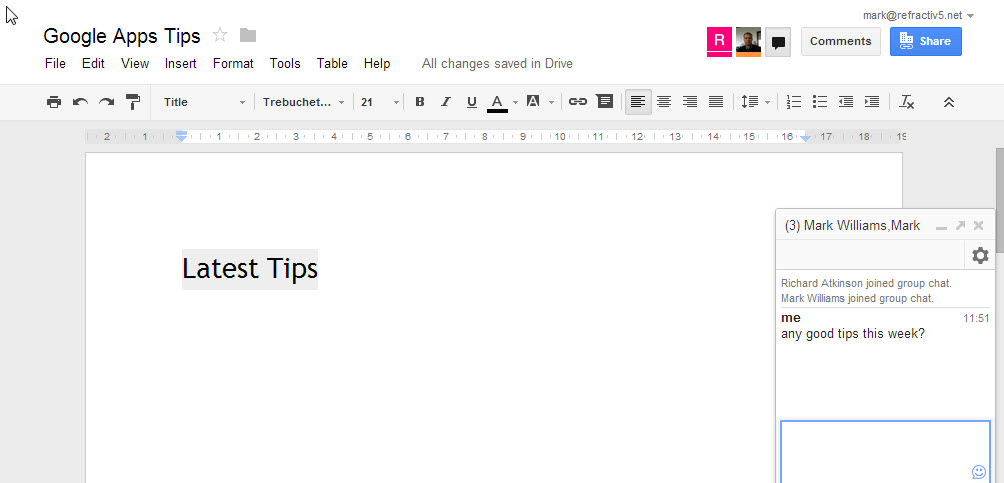
Task: Star the Google Apps Tips document
Action: coord(220,35)
